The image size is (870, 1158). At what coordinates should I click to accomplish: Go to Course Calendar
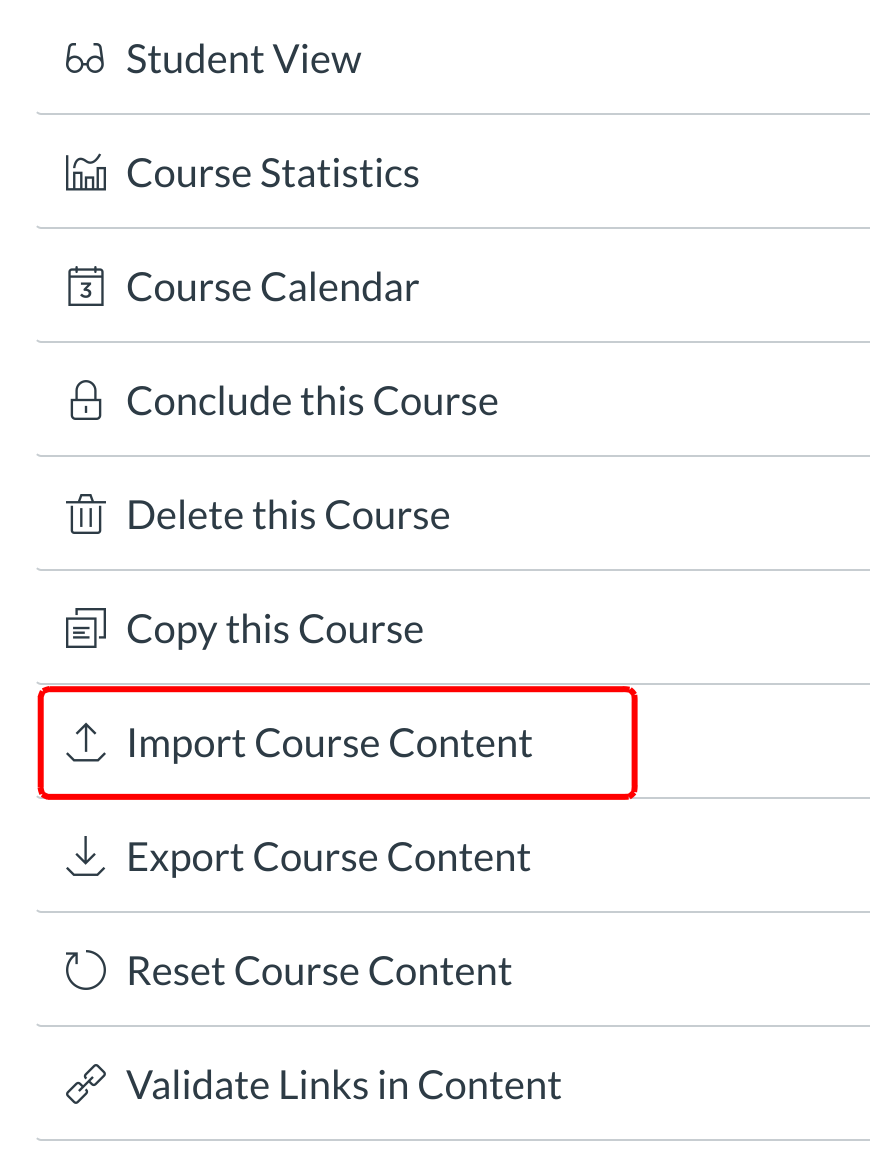(x=272, y=288)
